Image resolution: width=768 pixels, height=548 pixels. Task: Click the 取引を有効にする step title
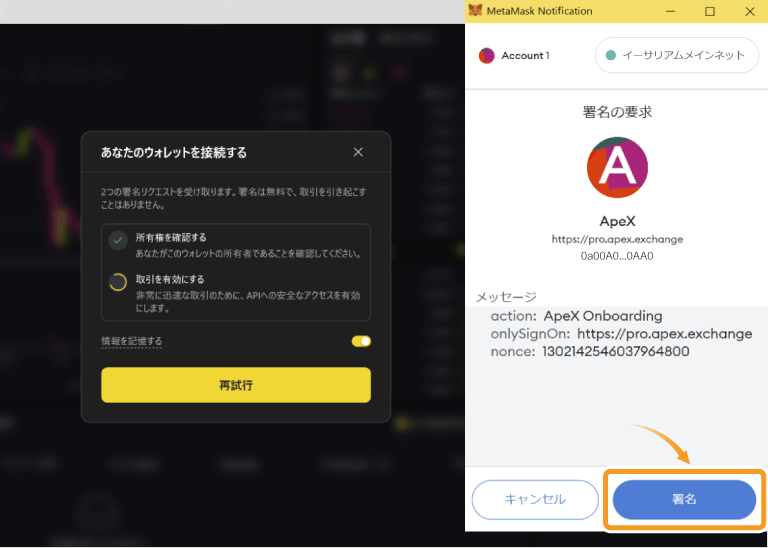click(x=170, y=280)
